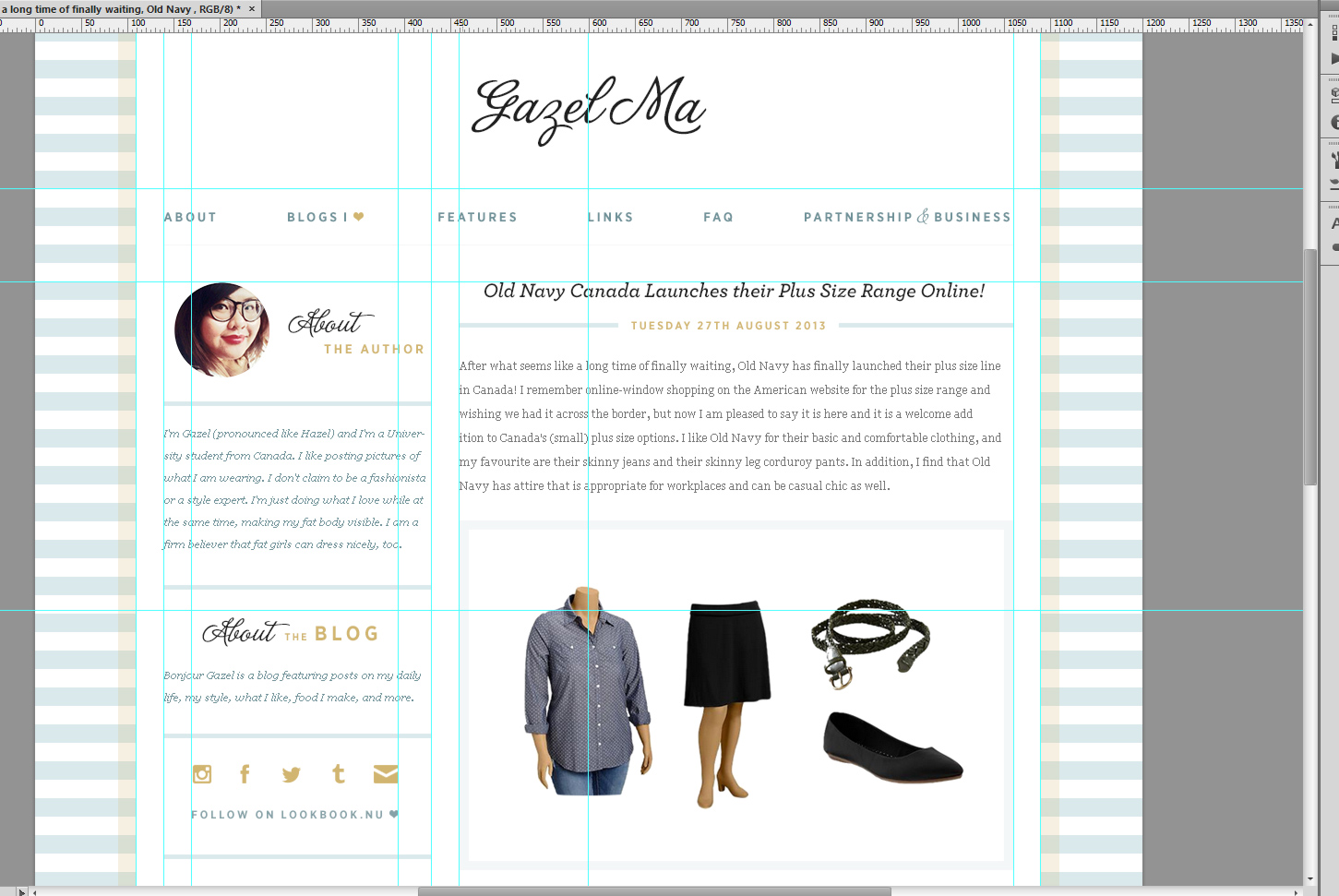Click the Instagram icon in the sidebar
This screenshot has height=896, width=1339.
pyautogui.click(x=202, y=774)
